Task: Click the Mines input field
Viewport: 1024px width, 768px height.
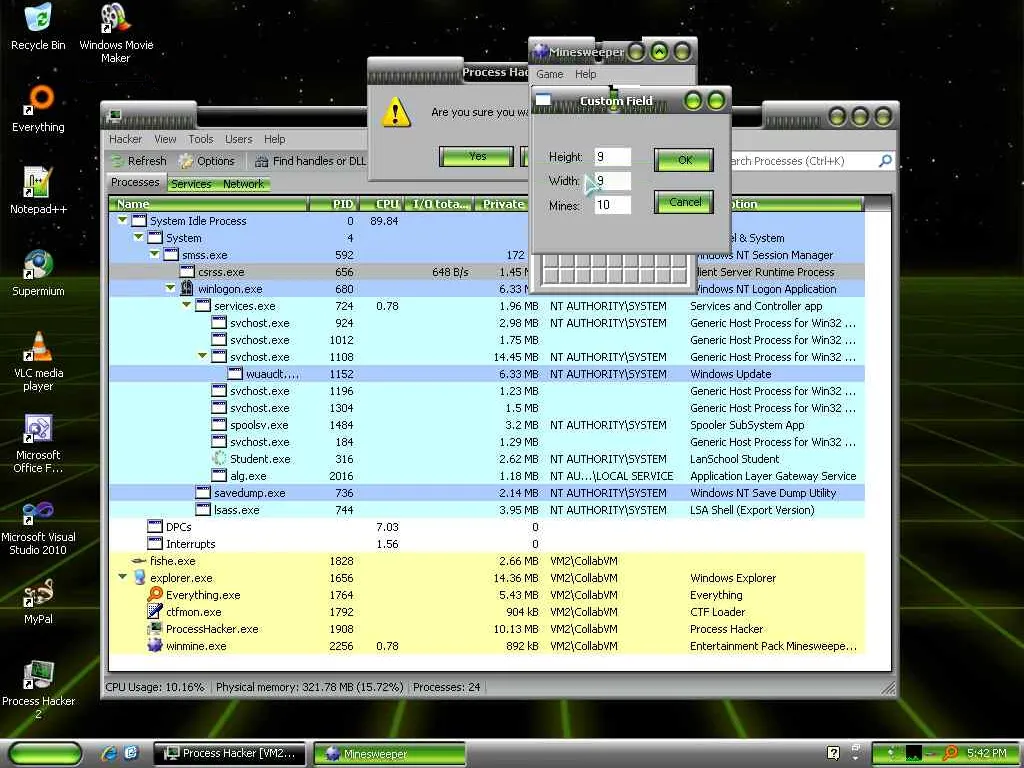Action: point(613,205)
